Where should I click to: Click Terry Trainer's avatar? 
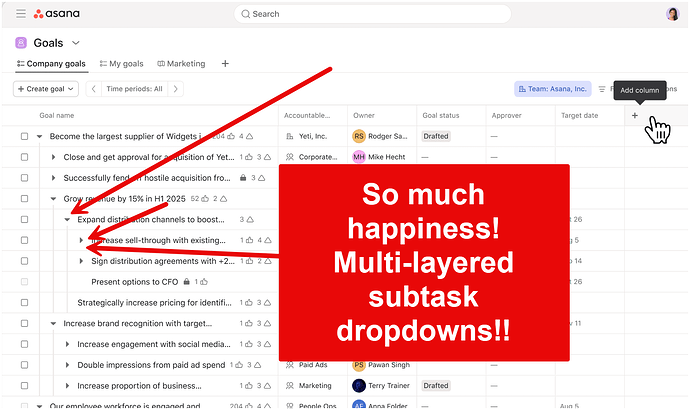tap(359, 386)
